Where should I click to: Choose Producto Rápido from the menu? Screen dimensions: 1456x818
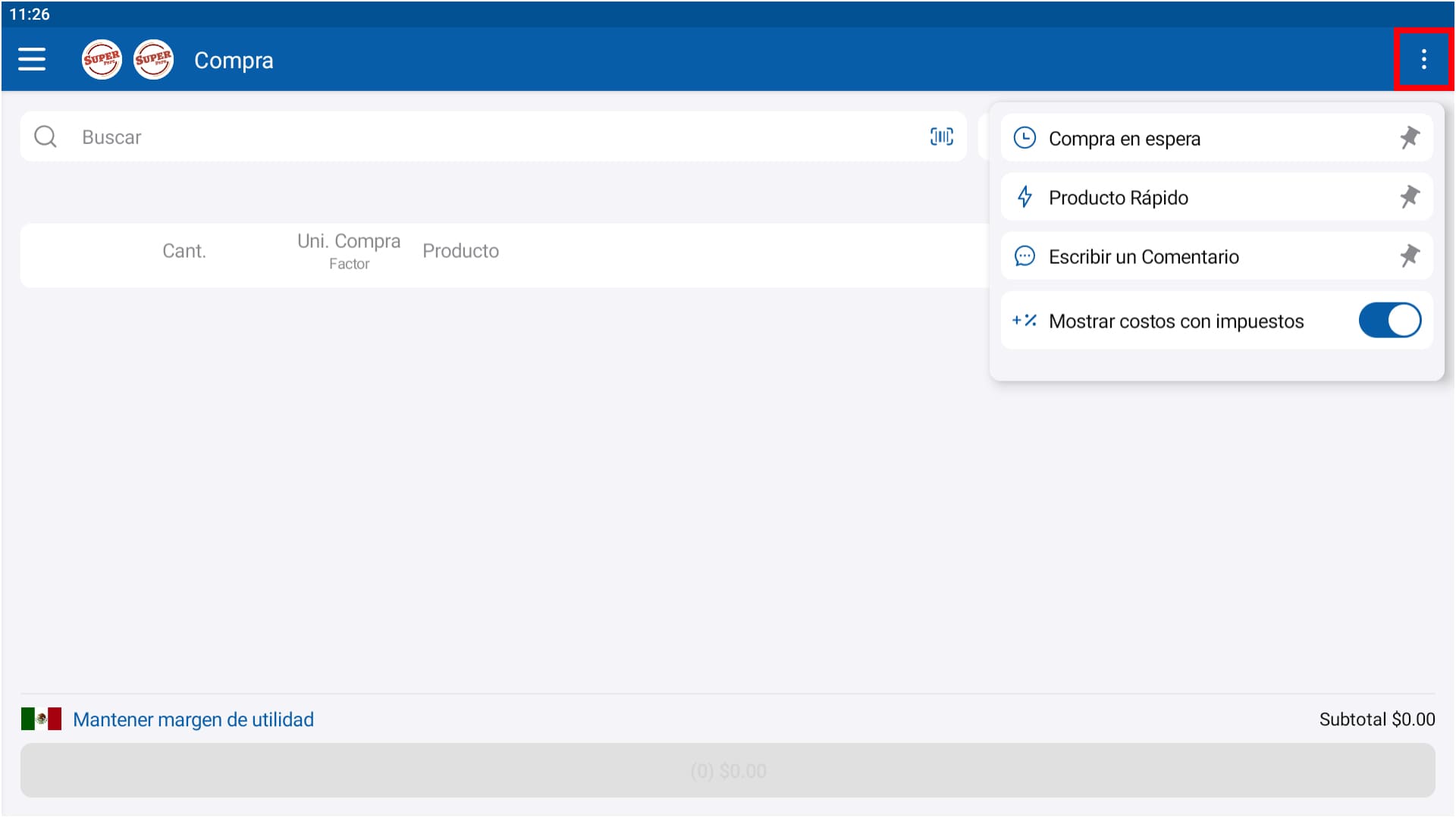(x=1118, y=198)
